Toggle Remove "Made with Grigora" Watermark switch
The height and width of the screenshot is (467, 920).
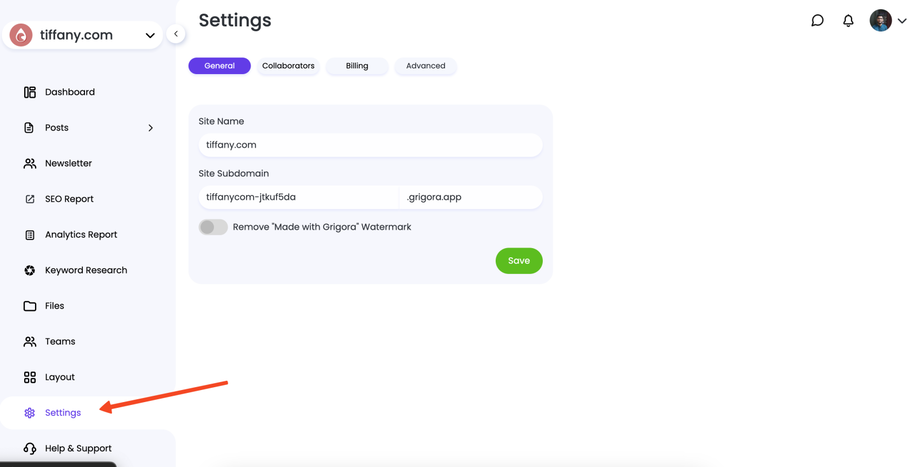coord(213,227)
